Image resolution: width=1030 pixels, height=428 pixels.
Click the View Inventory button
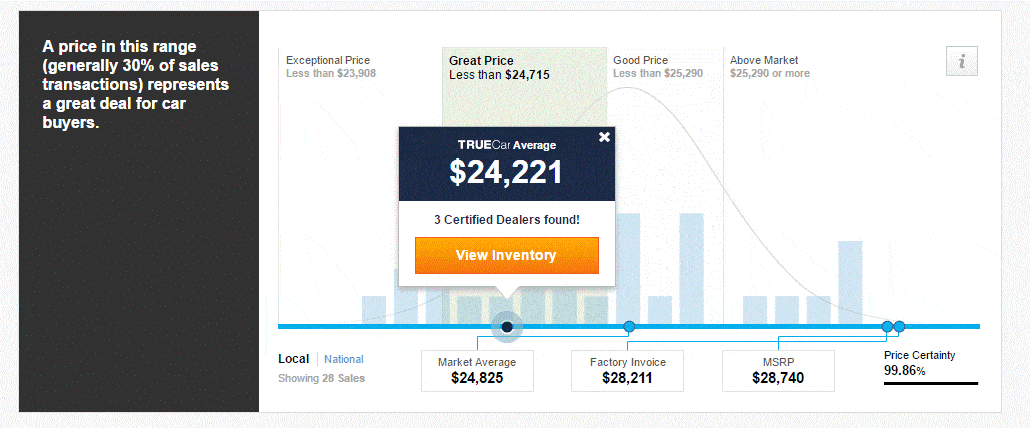(506, 255)
